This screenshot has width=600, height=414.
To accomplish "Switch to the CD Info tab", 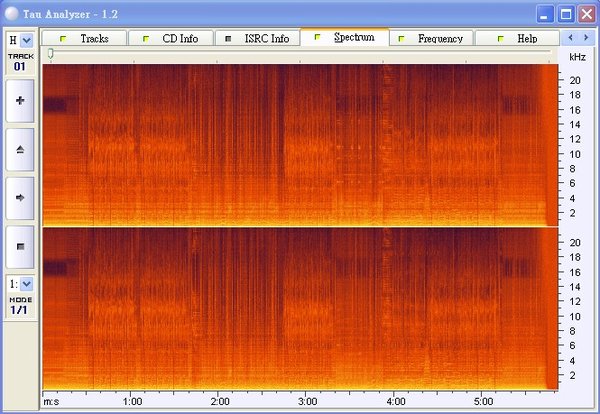I will (171, 38).
